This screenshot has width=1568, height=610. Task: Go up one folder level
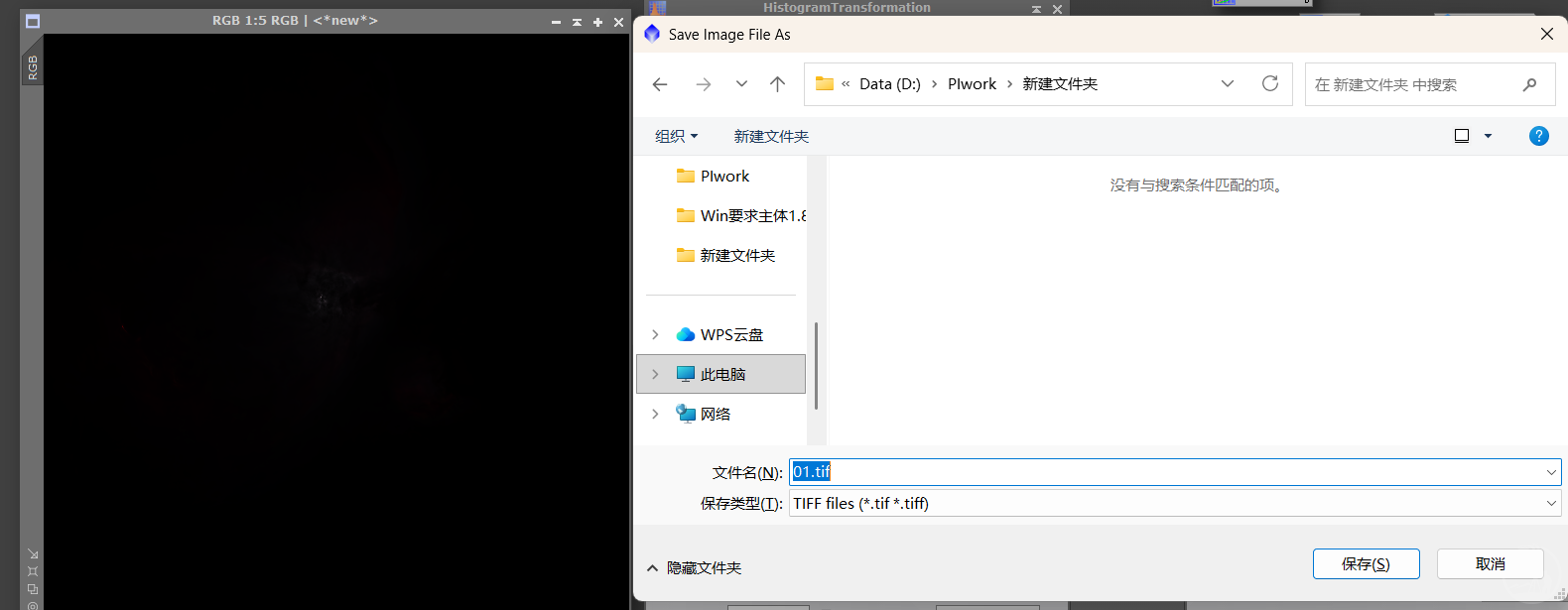(x=777, y=84)
